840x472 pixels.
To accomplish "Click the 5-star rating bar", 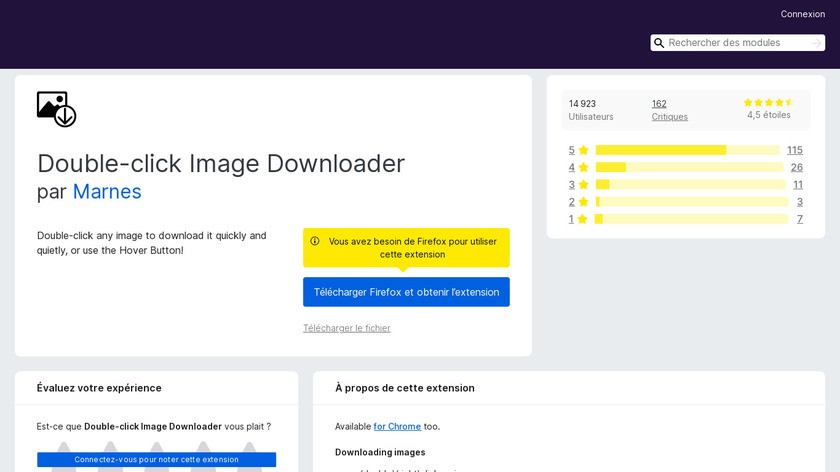I will (x=687, y=150).
